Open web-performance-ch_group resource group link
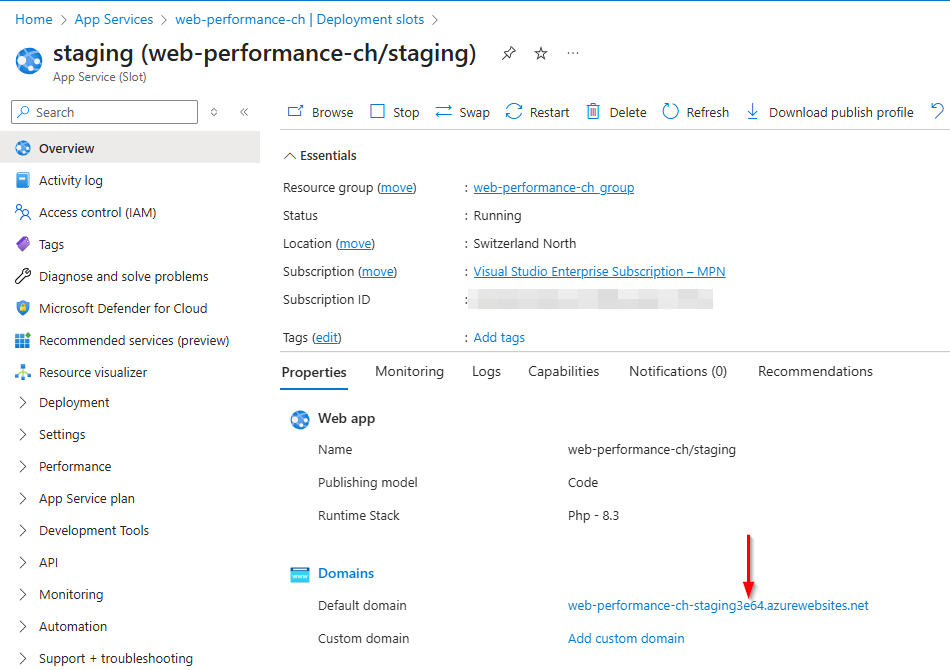 554,188
